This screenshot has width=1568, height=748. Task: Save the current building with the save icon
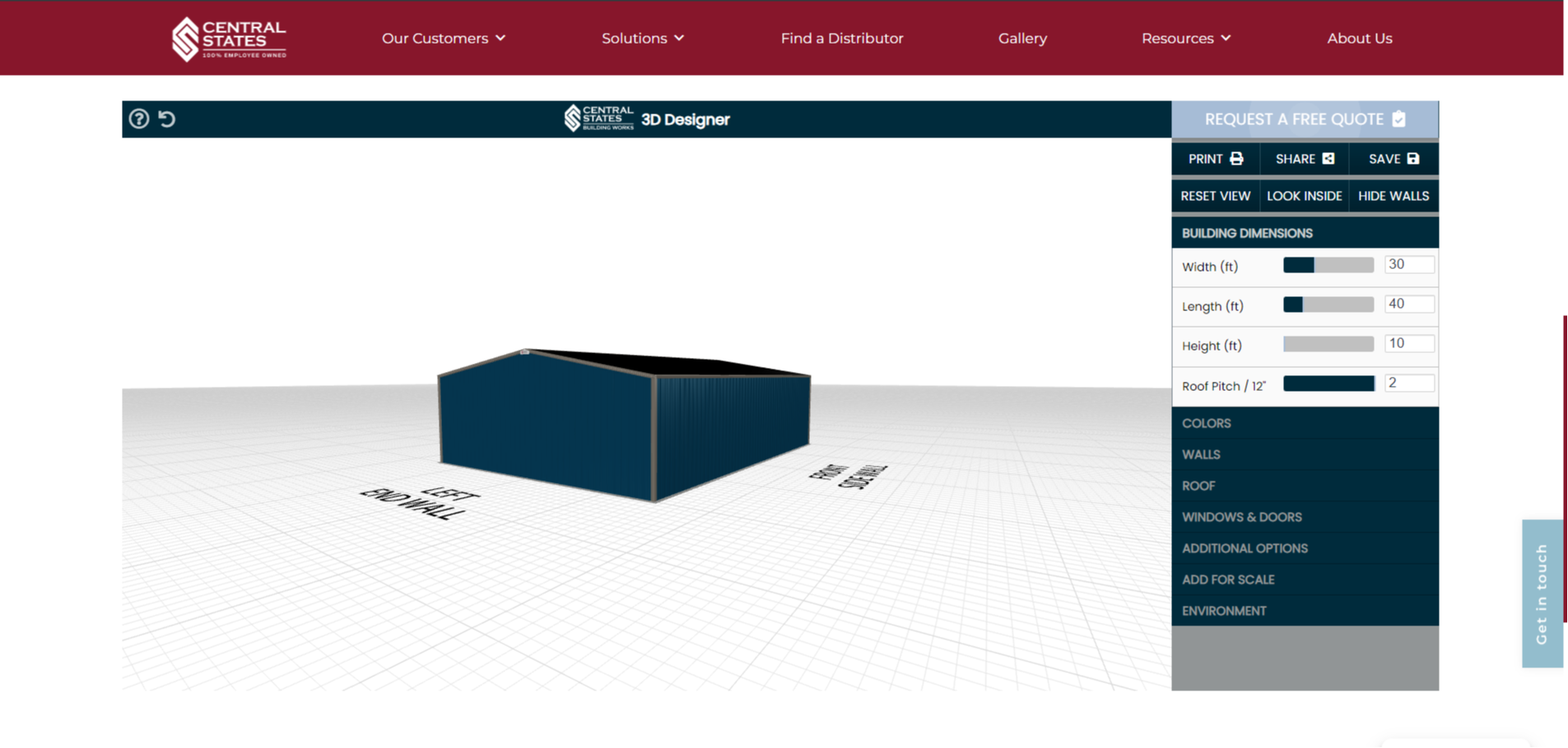1413,158
